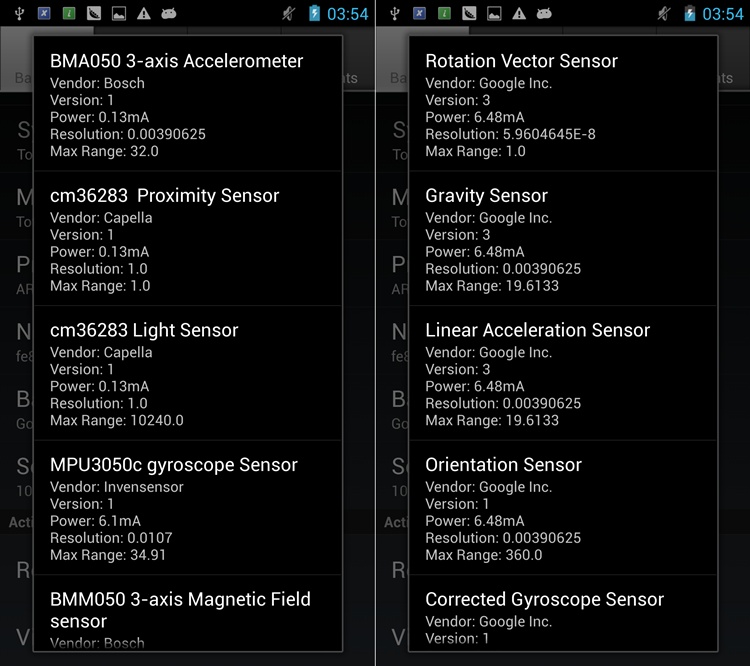Click 'Resolution: 1.0' under Light Sensor
The height and width of the screenshot is (666, 750).
tap(99, 403)
